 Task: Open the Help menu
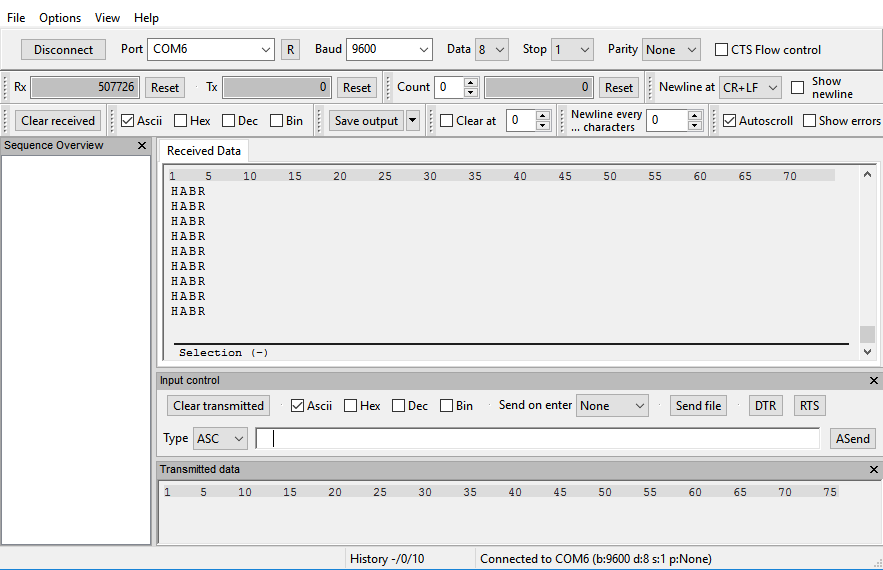[146, 17]
